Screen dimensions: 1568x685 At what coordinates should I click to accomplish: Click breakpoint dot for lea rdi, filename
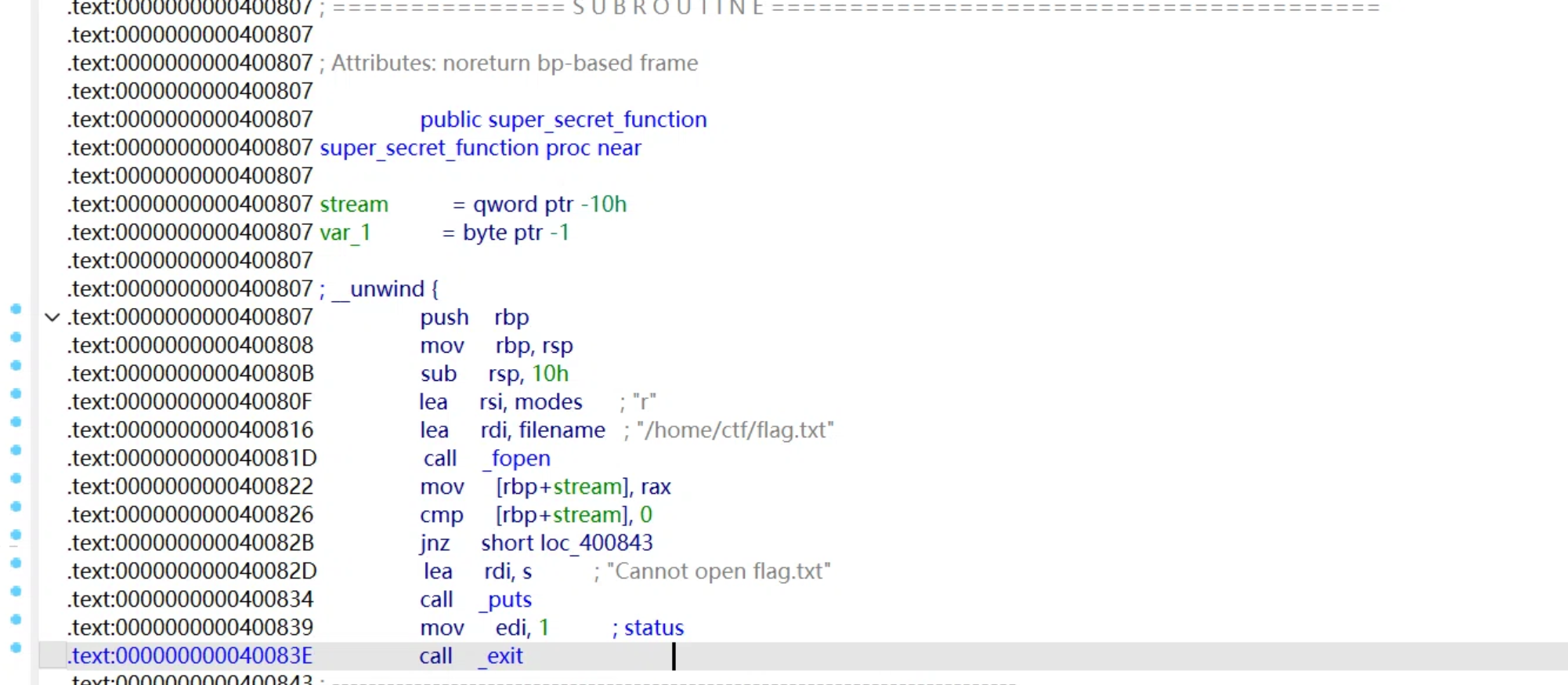(16, 422)
